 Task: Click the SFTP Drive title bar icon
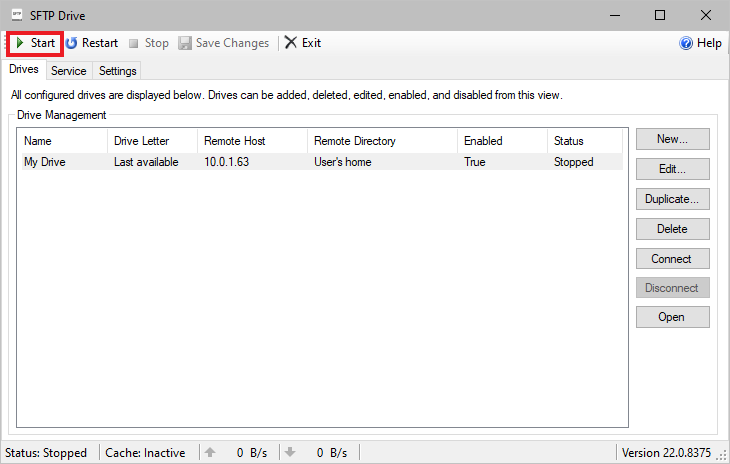click(x=16, y=15)
